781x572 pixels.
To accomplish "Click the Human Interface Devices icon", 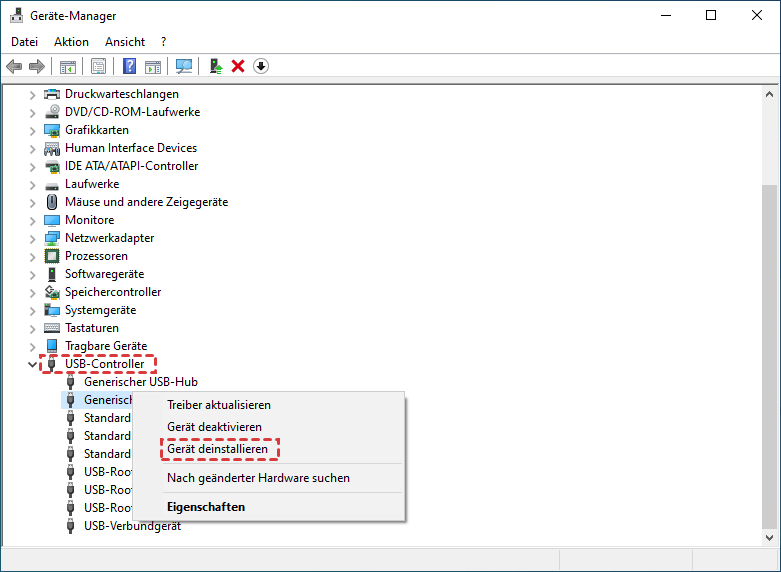I will pos(52,148).
